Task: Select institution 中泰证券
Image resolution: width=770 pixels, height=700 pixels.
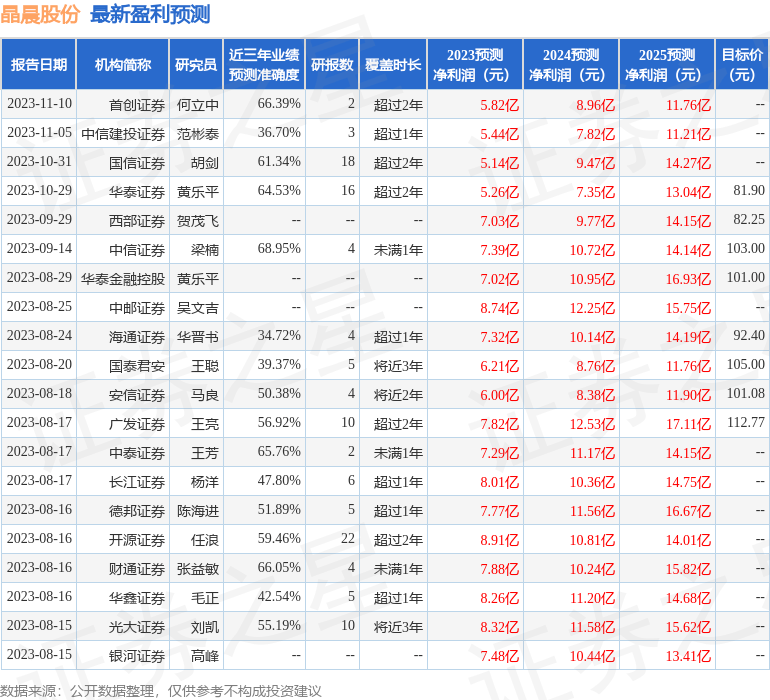Action: tap(137, 452)
